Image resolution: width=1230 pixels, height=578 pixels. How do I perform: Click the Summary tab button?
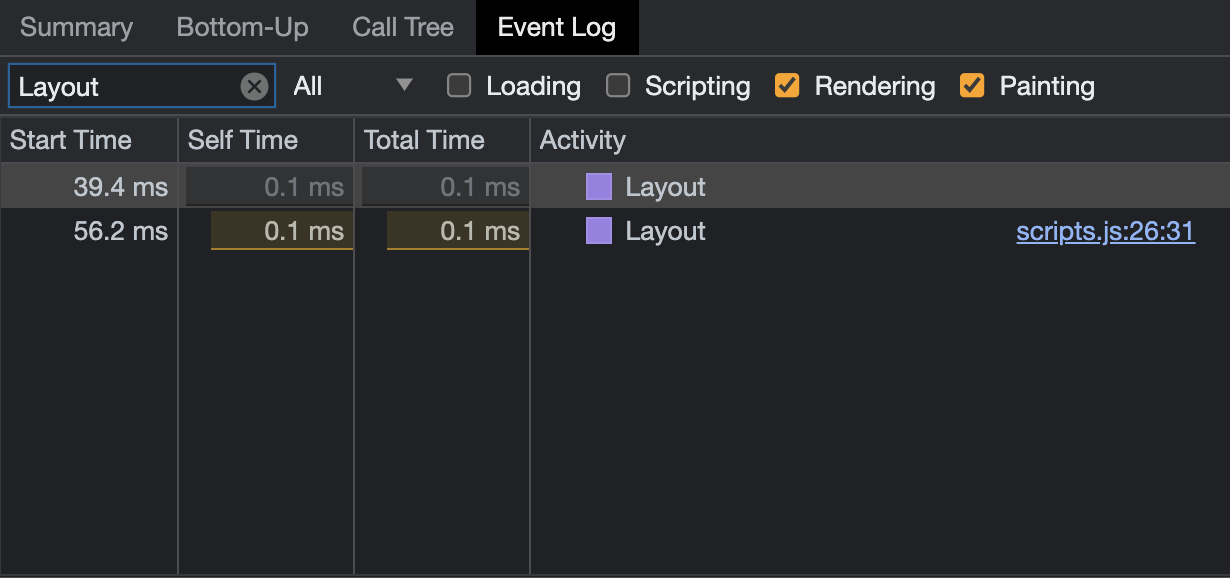tap(77, 27)
